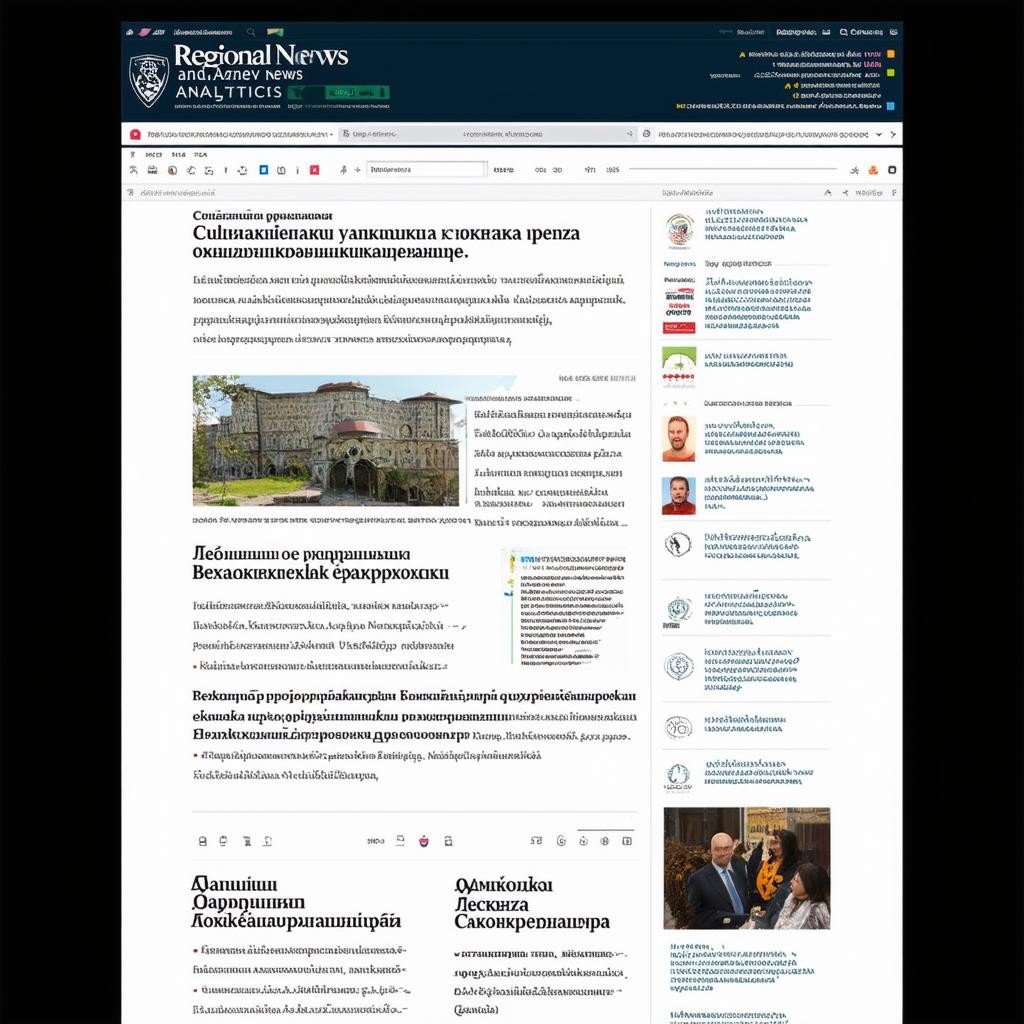Click the red circular icon in address bar
This screenshot has height=1024, width=1024.
[x=136, y=133]
